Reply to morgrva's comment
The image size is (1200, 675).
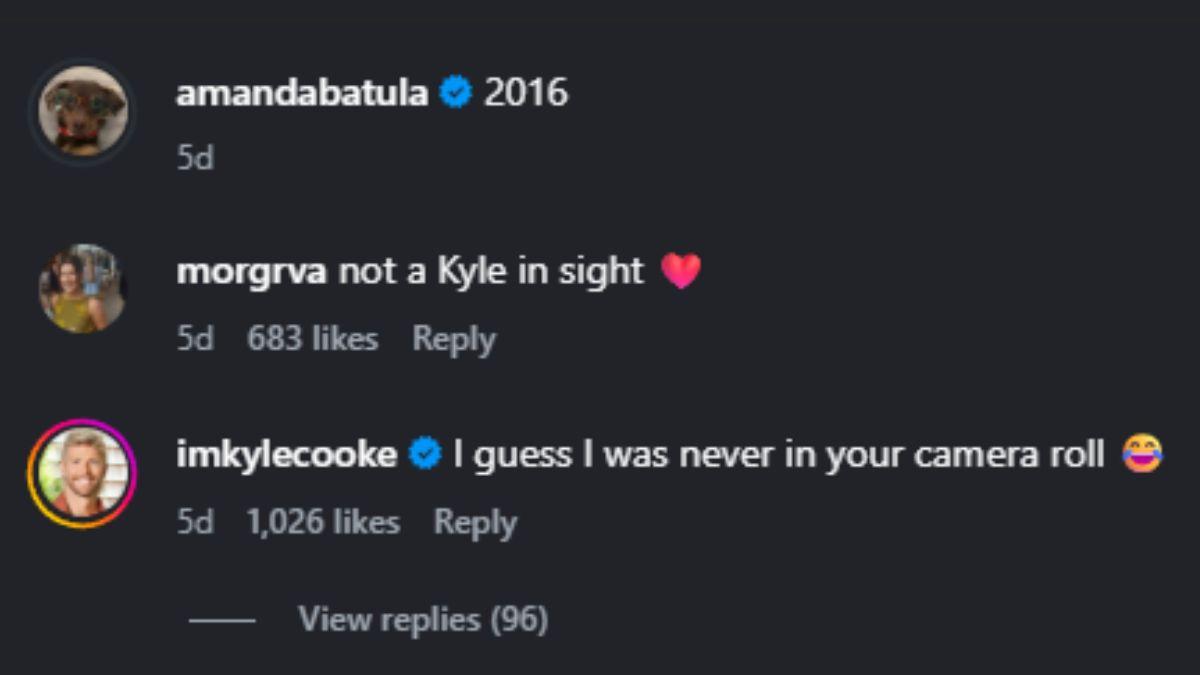pos(455,338)
